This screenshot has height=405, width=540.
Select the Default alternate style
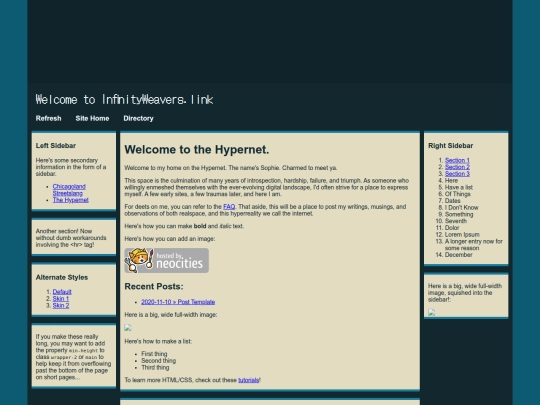62,292
